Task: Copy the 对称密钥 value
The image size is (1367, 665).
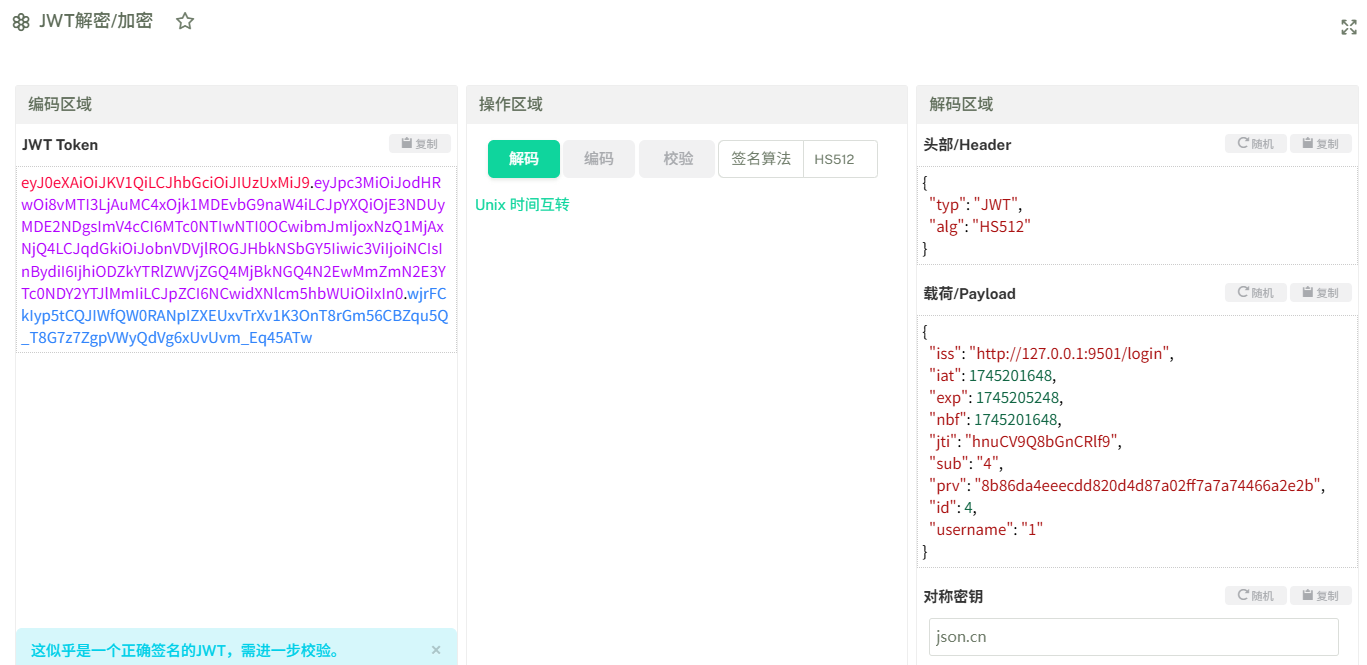Action: 1321,596
